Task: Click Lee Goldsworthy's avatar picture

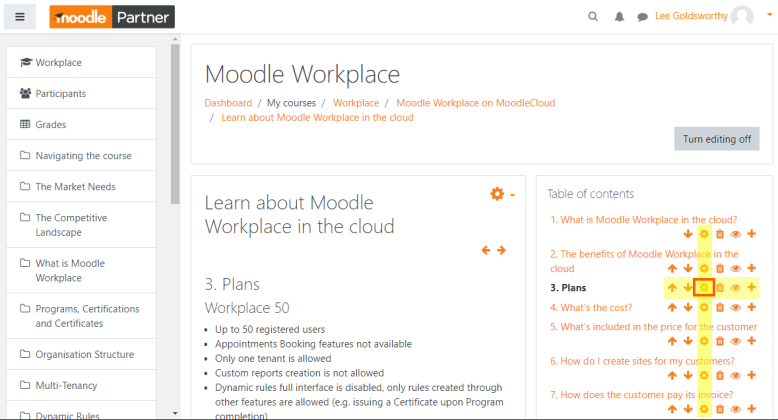Action: point(742,16)
